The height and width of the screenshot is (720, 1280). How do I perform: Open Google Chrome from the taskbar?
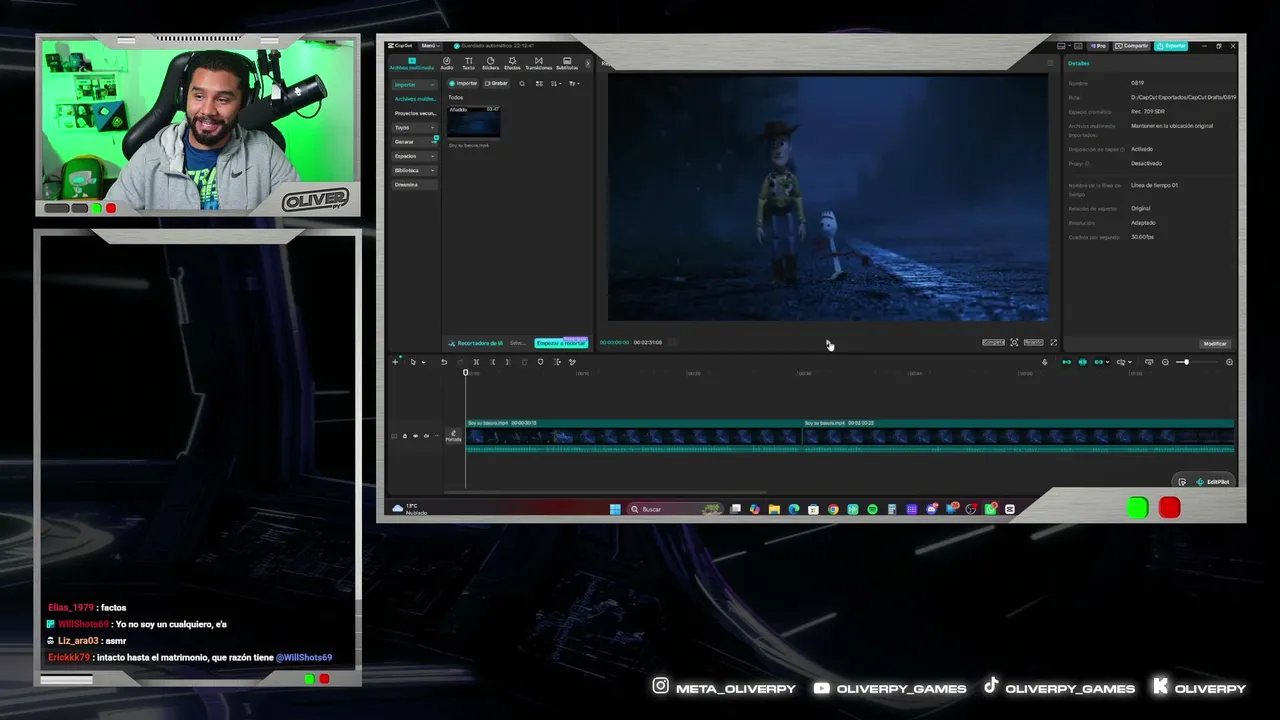(833, 509)
